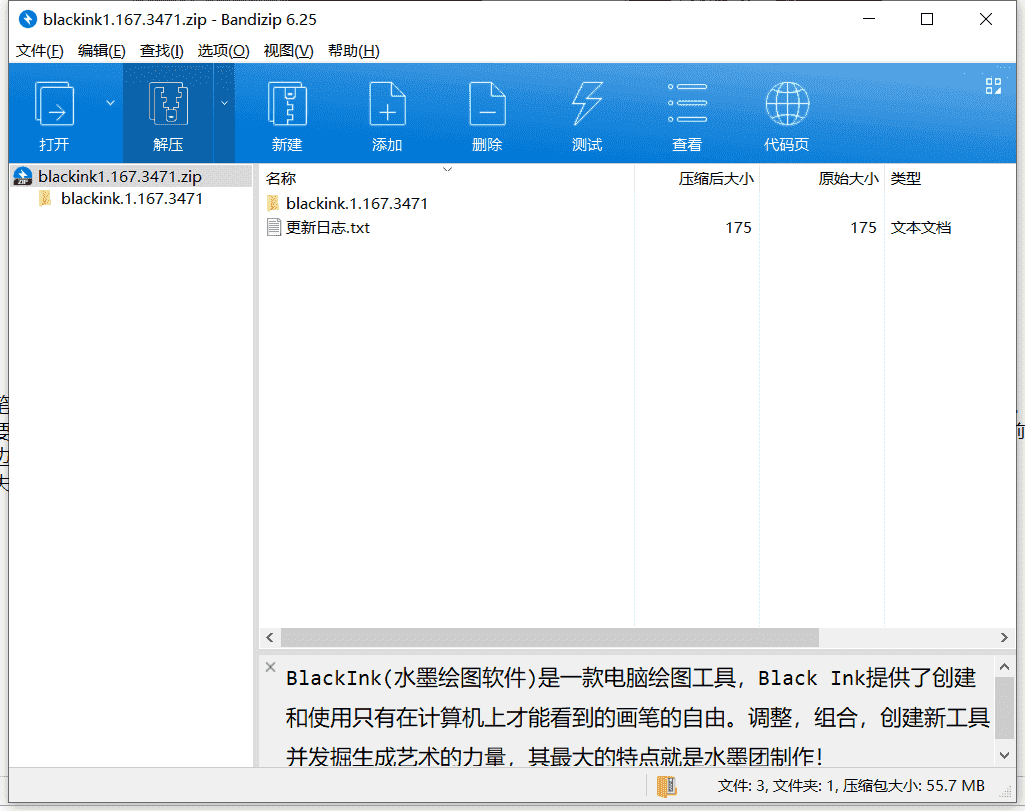Click the folder icon in the left tree
Viewport: 1025px width, 811px height.
coord(45,198)
